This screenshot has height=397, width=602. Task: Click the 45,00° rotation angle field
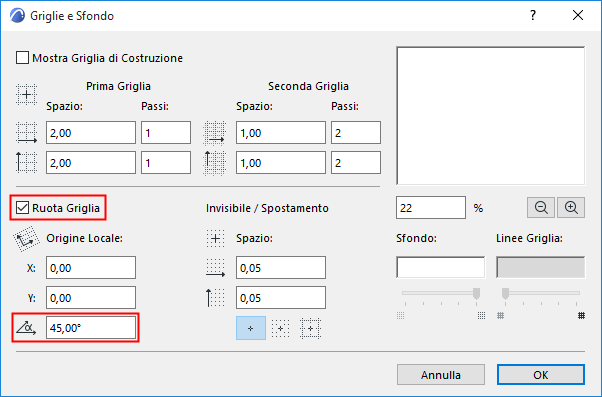click(x=91, y=328)
